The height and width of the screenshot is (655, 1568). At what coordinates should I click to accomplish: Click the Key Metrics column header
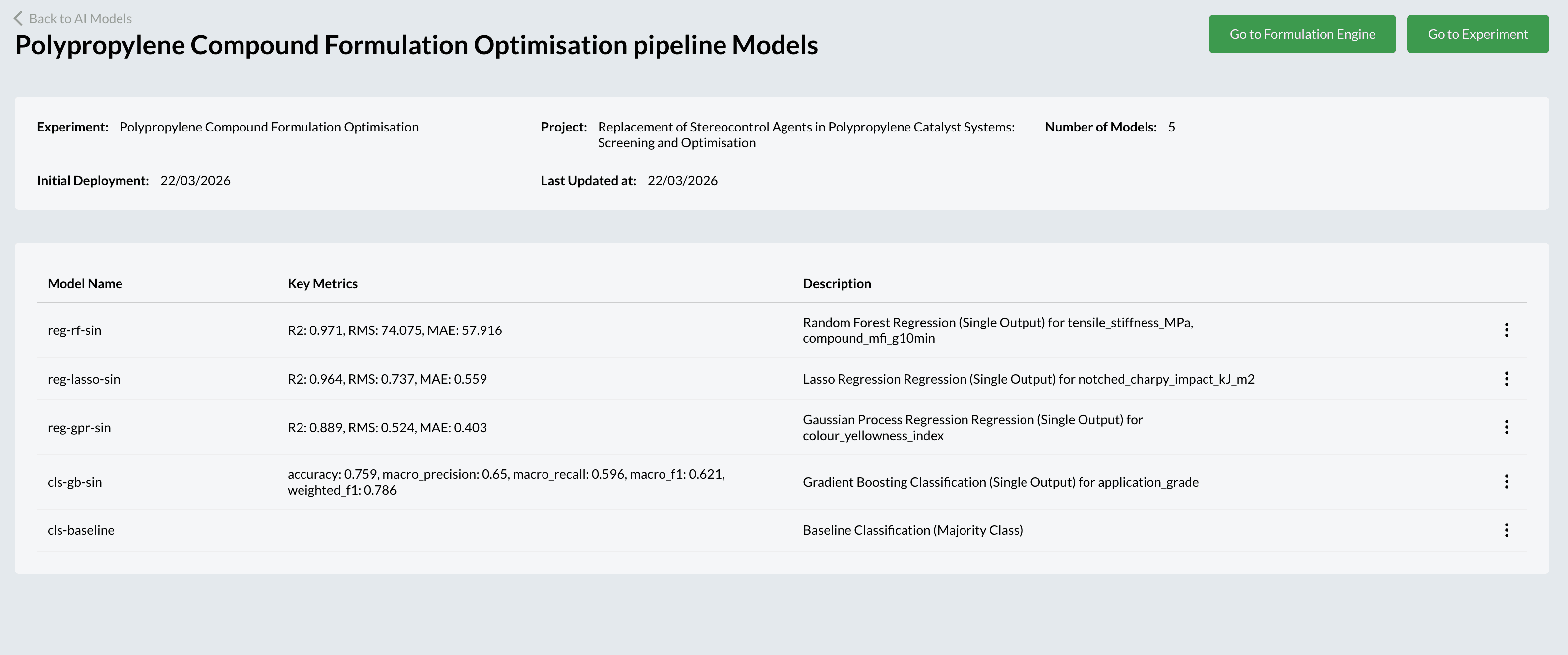point(323,283)
